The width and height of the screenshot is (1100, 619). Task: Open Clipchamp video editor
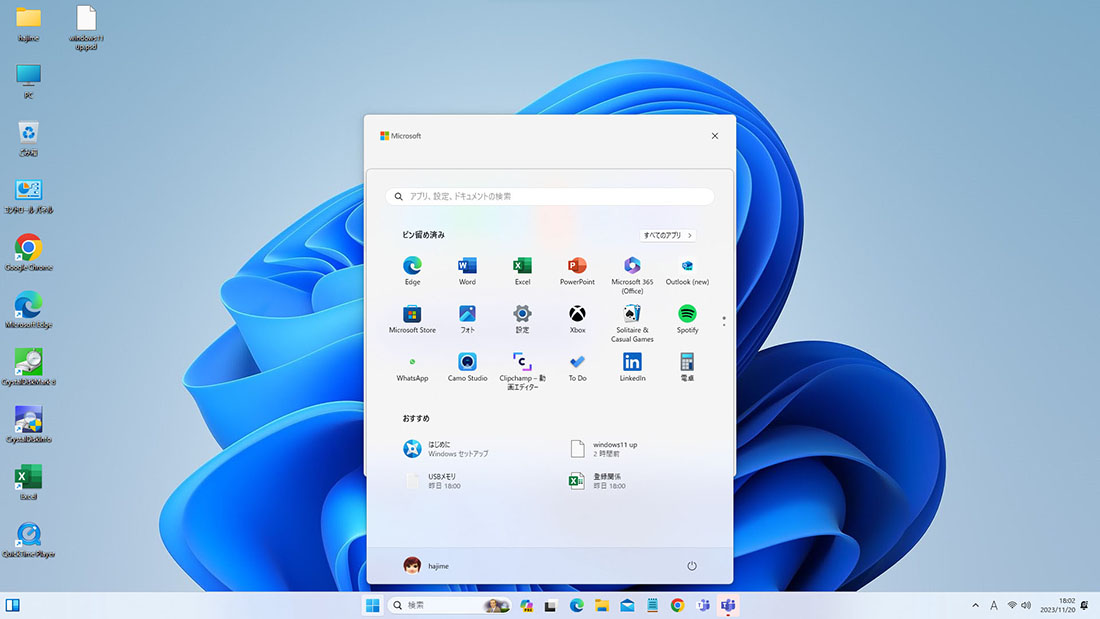[x=522, y=362]
